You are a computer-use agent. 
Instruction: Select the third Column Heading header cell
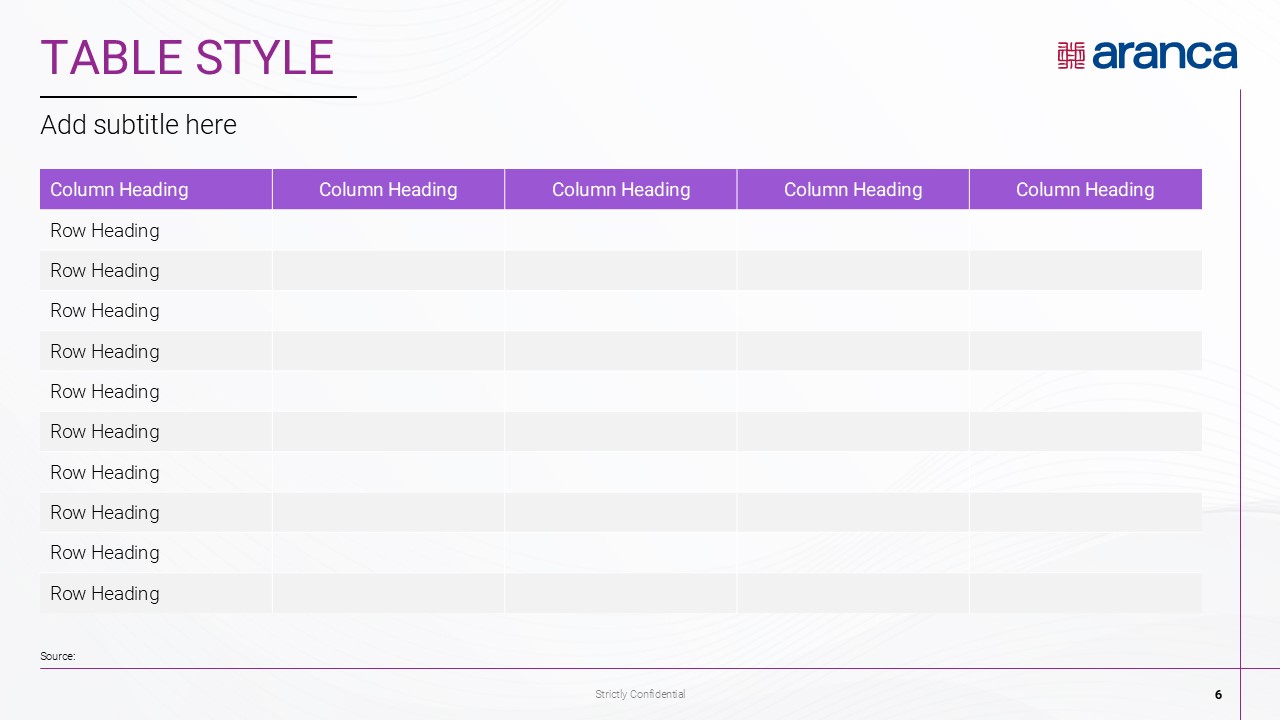621,190
